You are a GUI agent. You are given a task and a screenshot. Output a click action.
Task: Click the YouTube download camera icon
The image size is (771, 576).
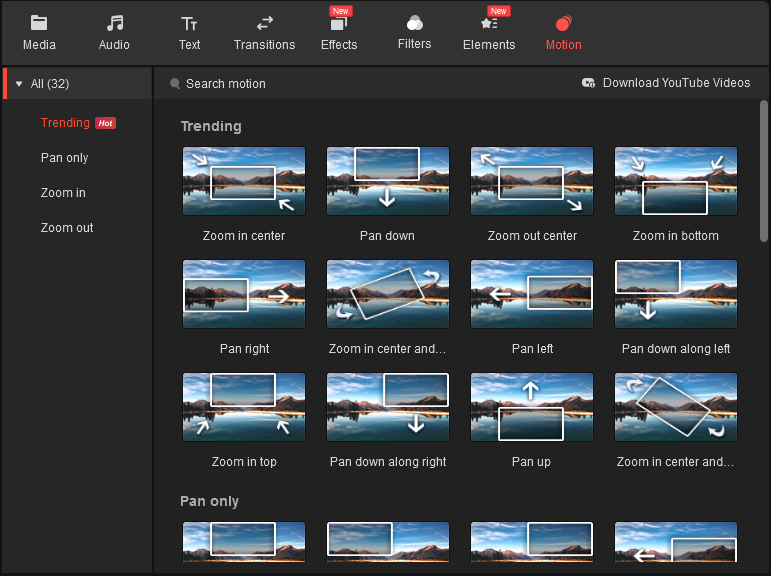pyautogui.click(x=588, y=83)
